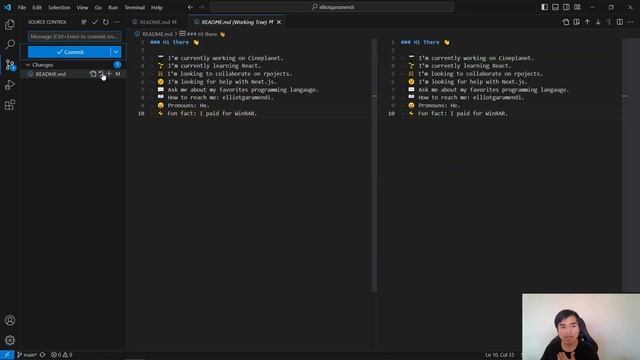Open Source Control more actions menu

click(x=117, y=22)
